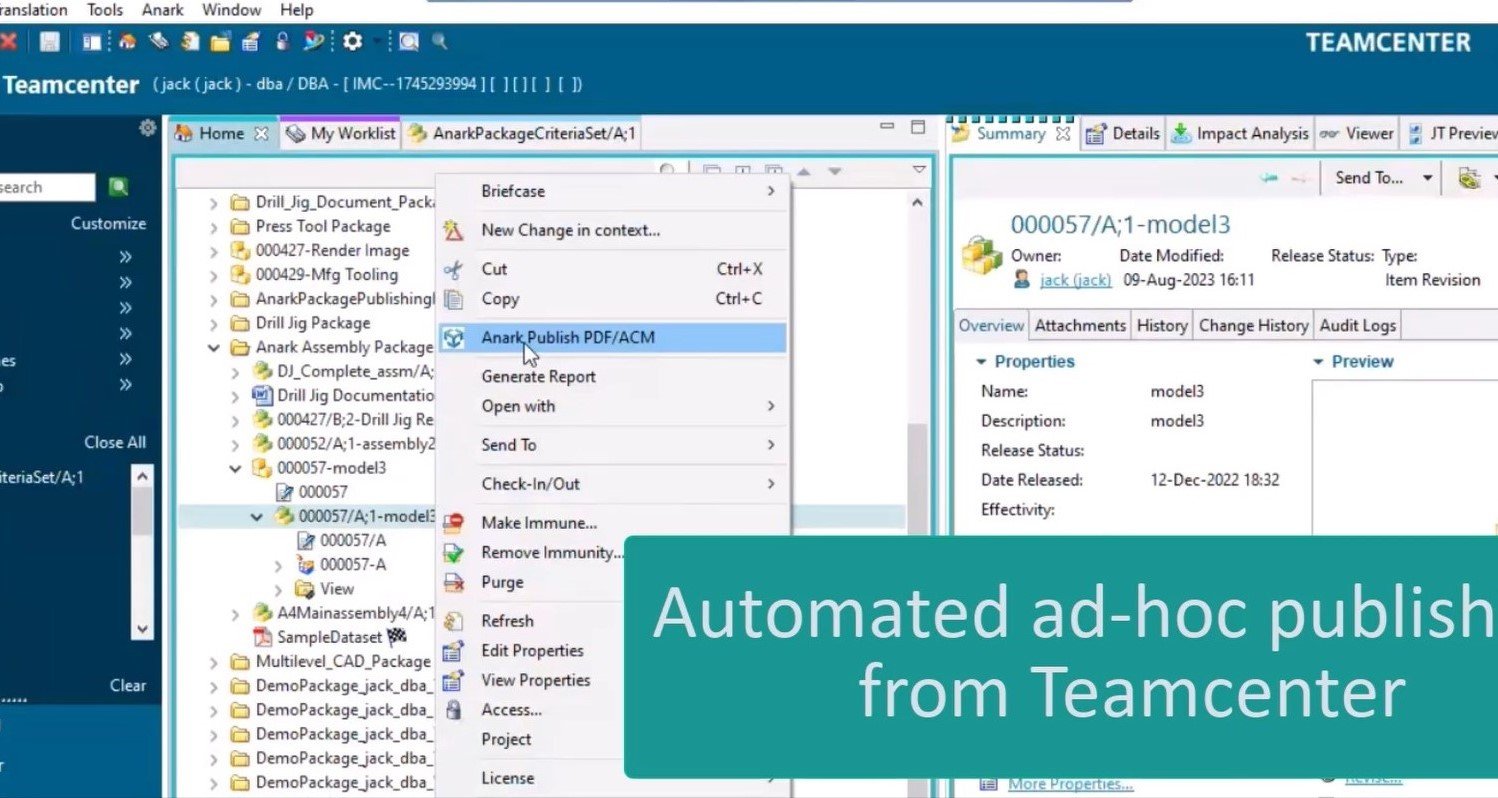Collapse the Preview section

click(1319, 362)
